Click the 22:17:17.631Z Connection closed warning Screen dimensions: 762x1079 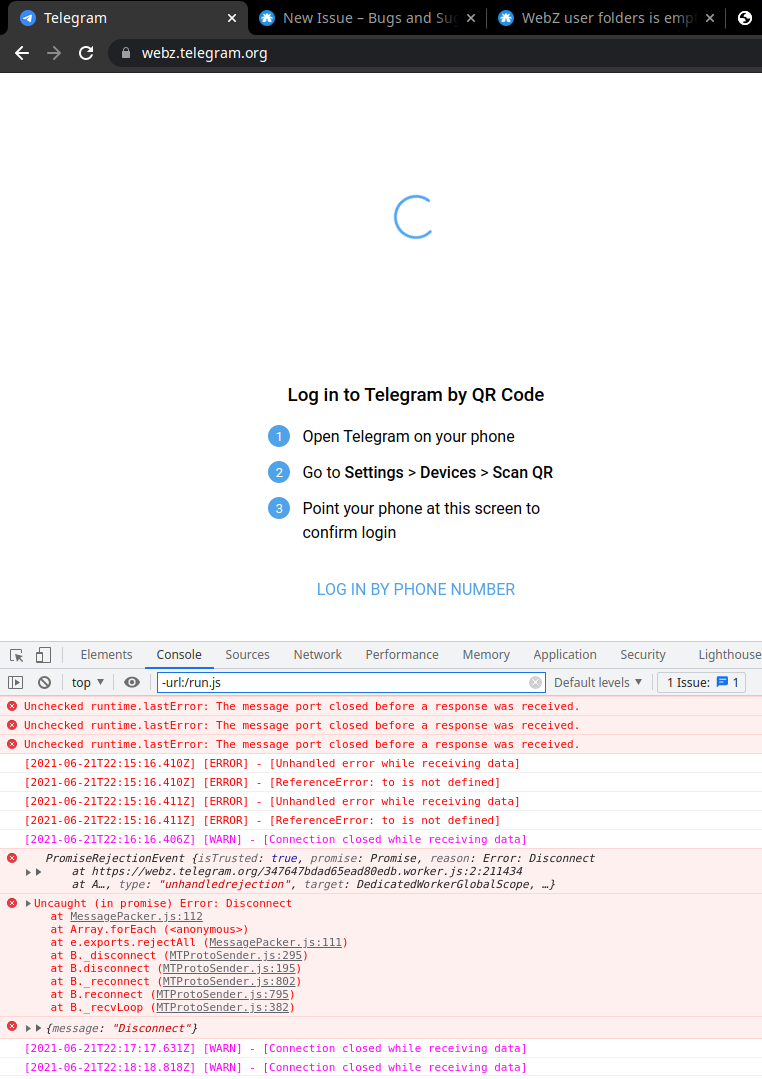(275, 1049)
